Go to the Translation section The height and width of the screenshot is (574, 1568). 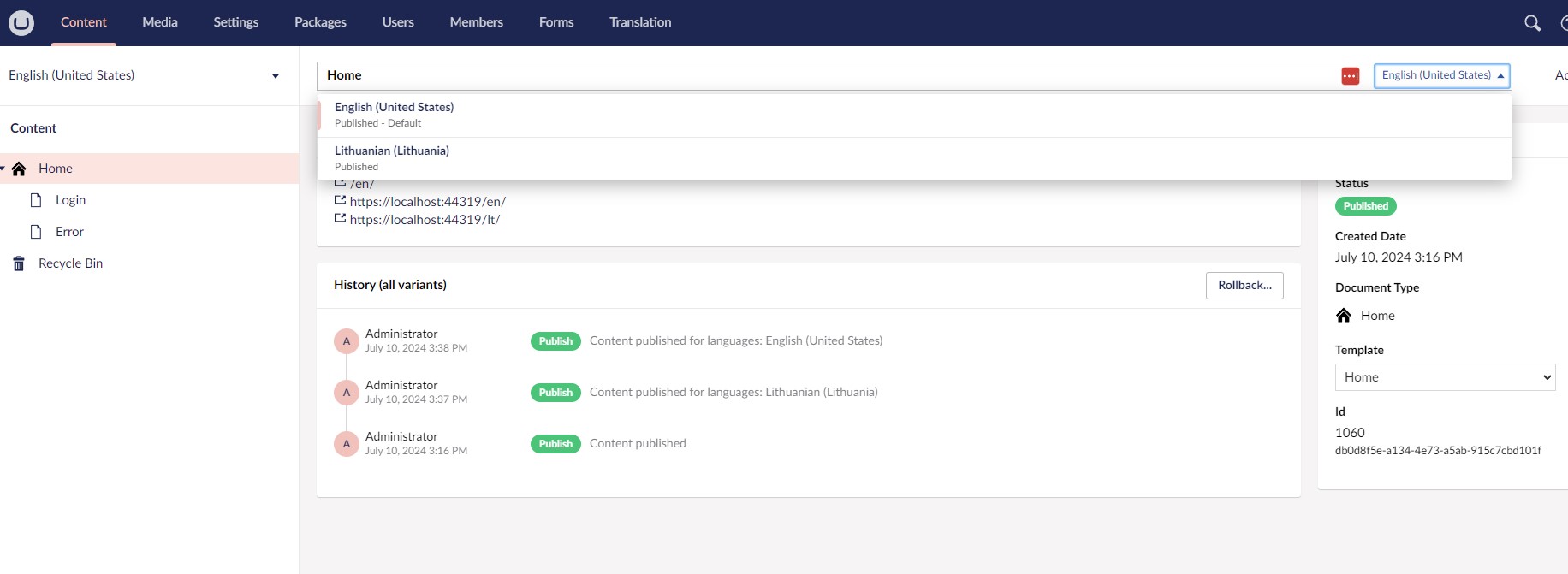[x=639, y=22]
